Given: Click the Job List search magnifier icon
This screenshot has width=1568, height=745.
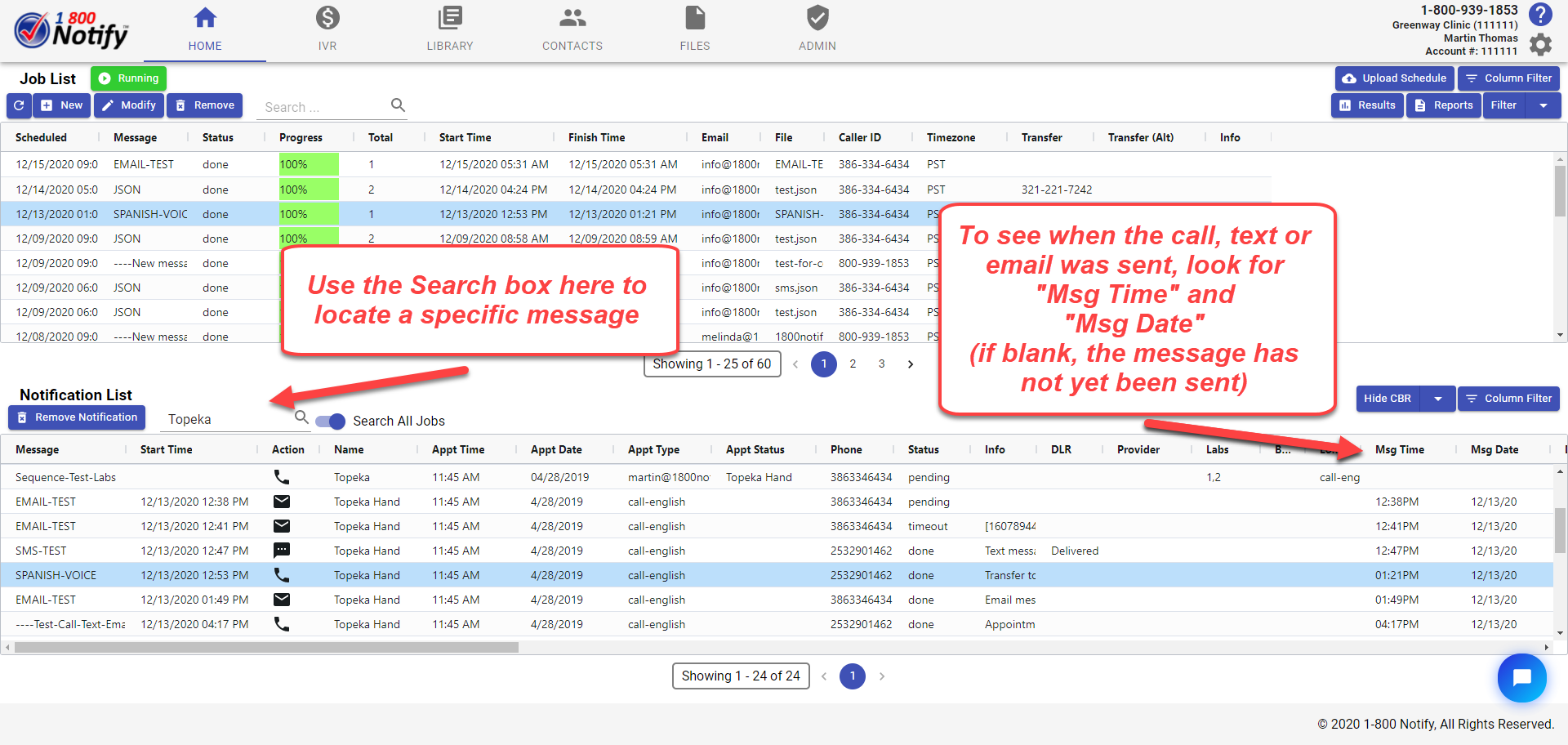Looking at the screenshot, I should tap(398, 105).
